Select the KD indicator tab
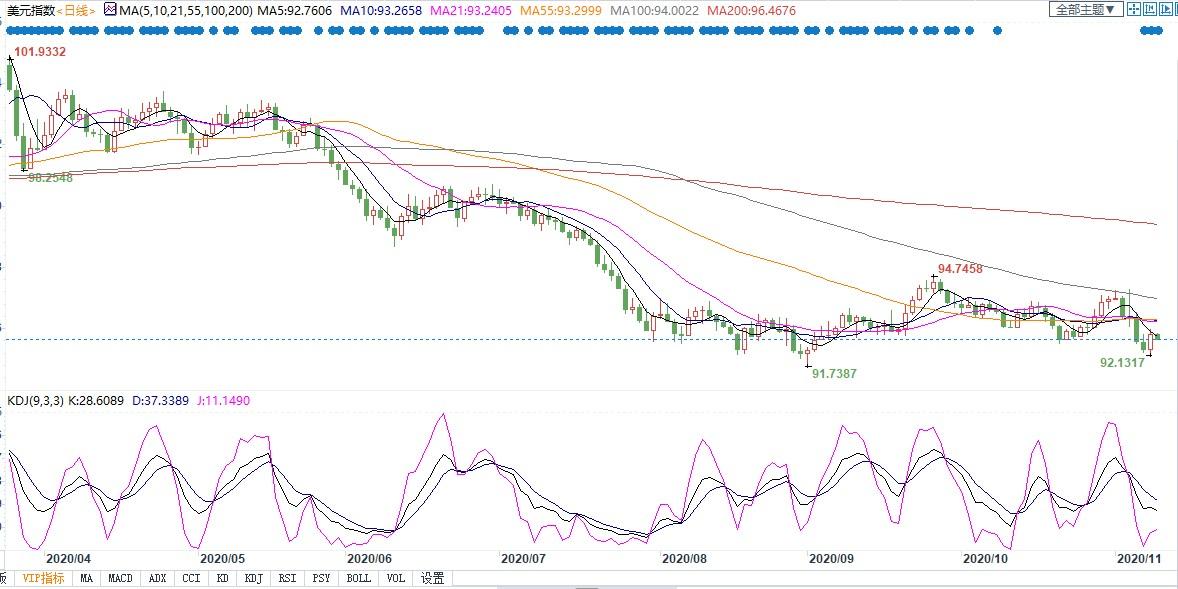The width and height of the screenshot is (1178, 589). [x=222, y=578]
